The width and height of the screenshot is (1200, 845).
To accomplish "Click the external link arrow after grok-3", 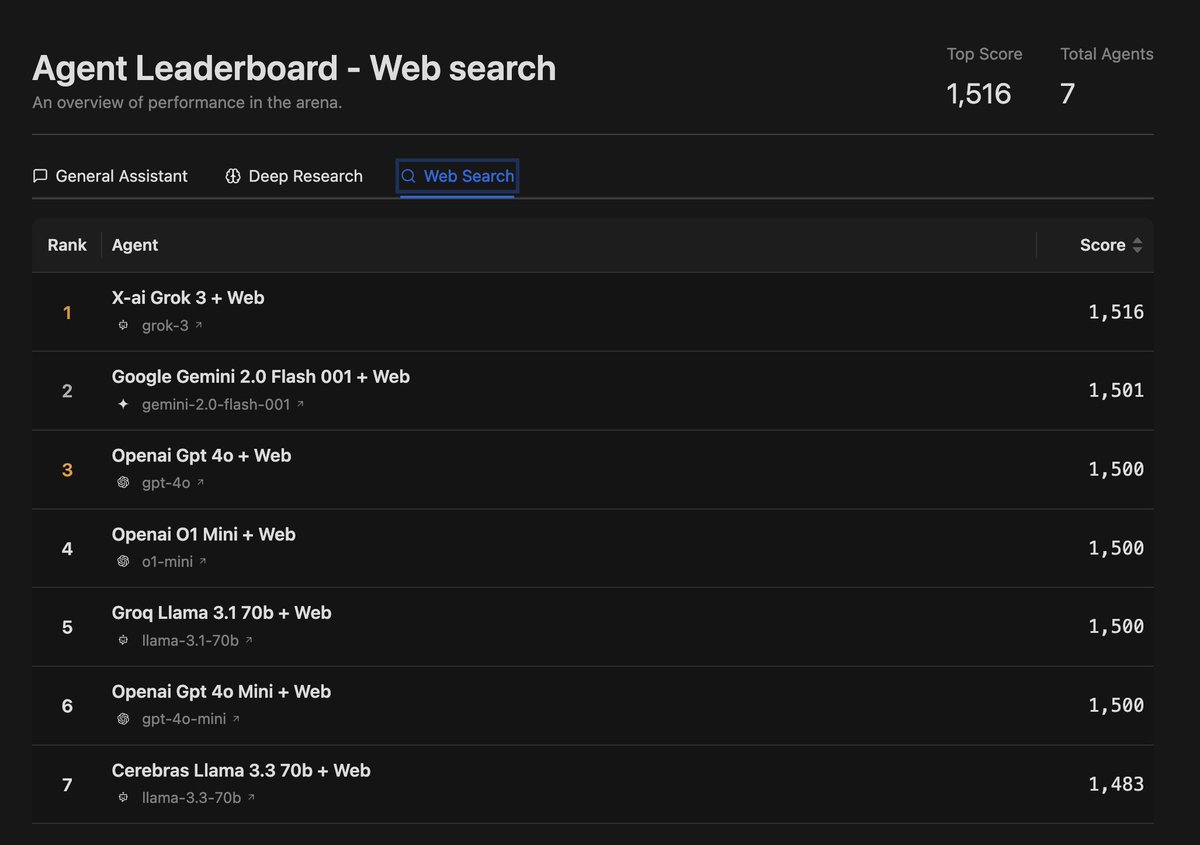I will coord(198,326).
